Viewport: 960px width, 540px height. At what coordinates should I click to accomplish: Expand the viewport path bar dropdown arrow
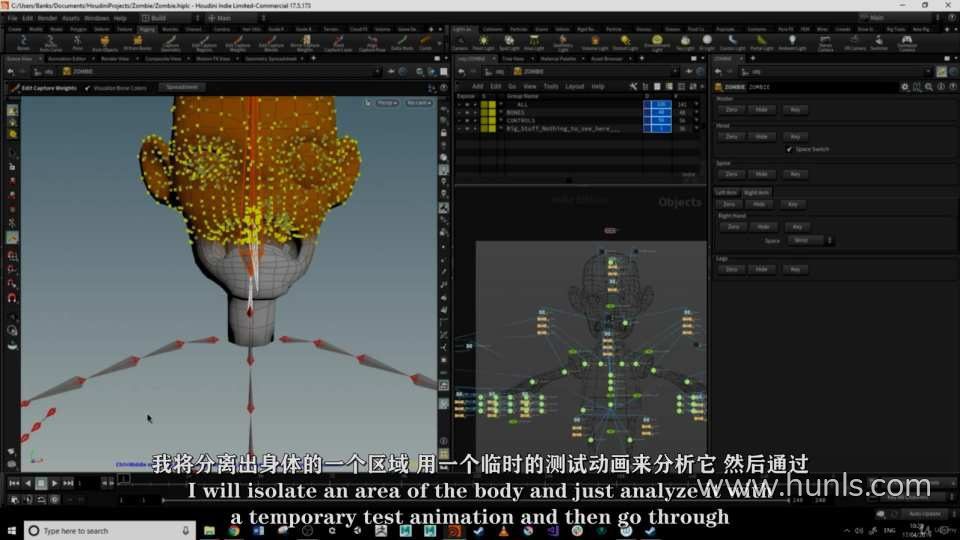[x=377, y=72]
